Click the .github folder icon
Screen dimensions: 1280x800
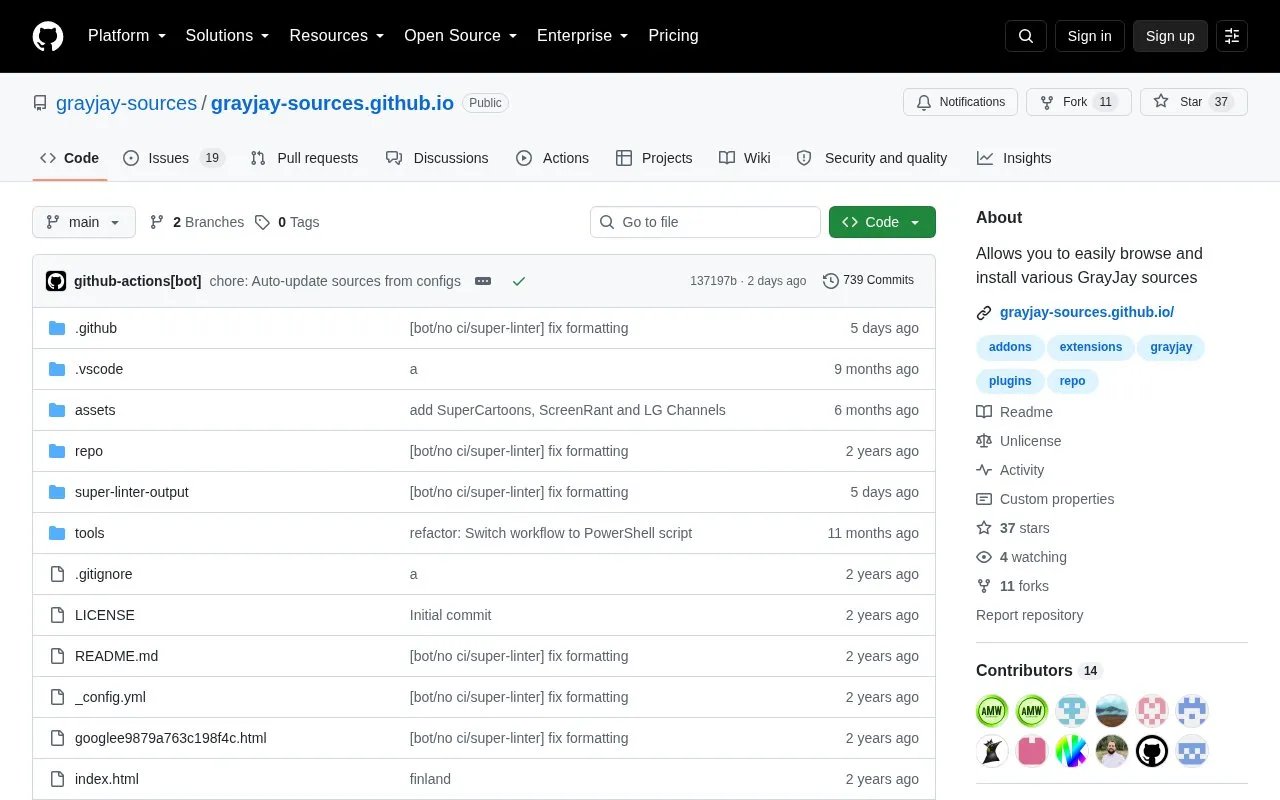[57, 328]
